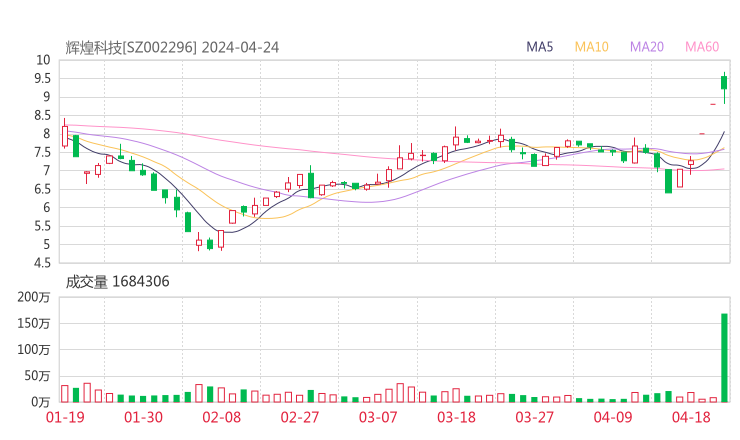This screenshot has height=440, width=740.
Task: Click the 03-18 date axis label
Action: (456, 417)
